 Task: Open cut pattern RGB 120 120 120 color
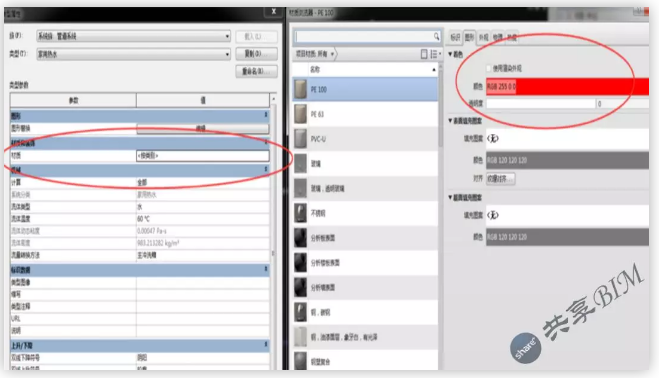[567, 237]
